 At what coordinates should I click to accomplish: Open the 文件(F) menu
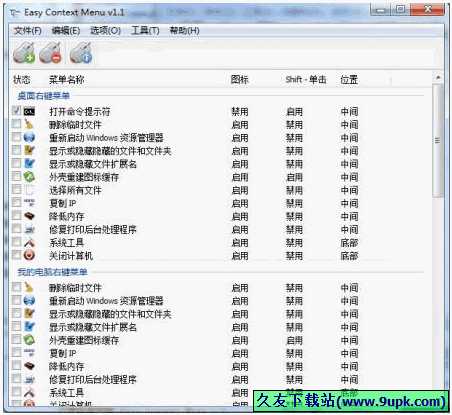coord(28,31)
